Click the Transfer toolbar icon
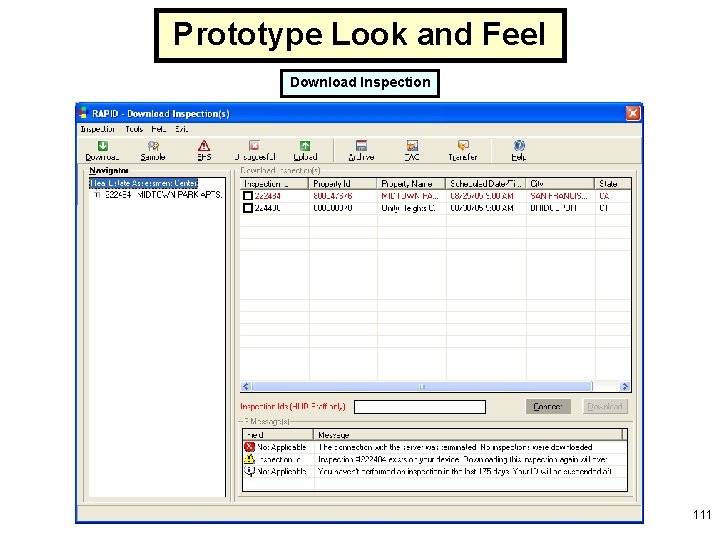720x540 pixels. [463, 146]
